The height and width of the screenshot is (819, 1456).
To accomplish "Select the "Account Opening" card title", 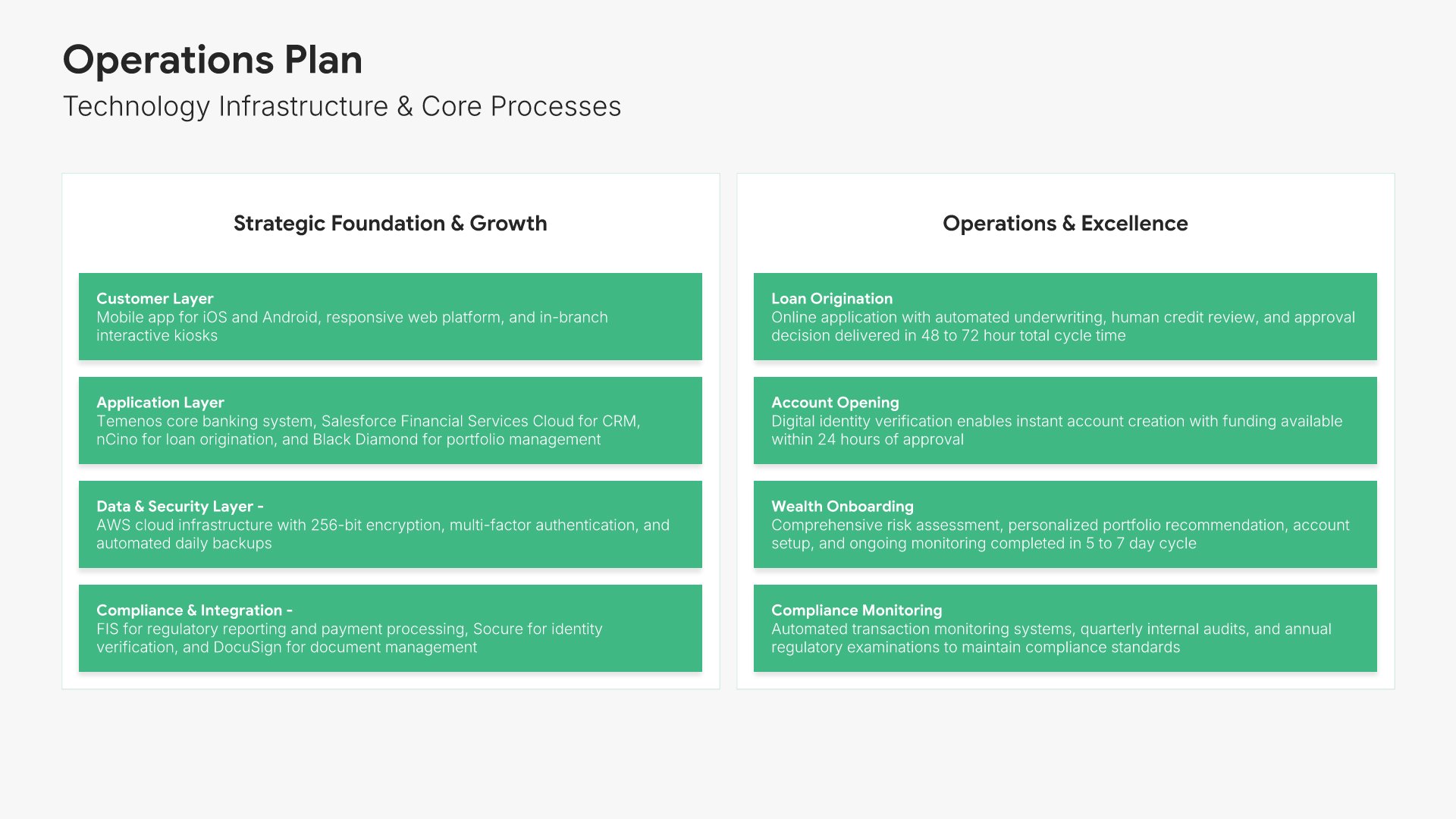I will (835, 403).
